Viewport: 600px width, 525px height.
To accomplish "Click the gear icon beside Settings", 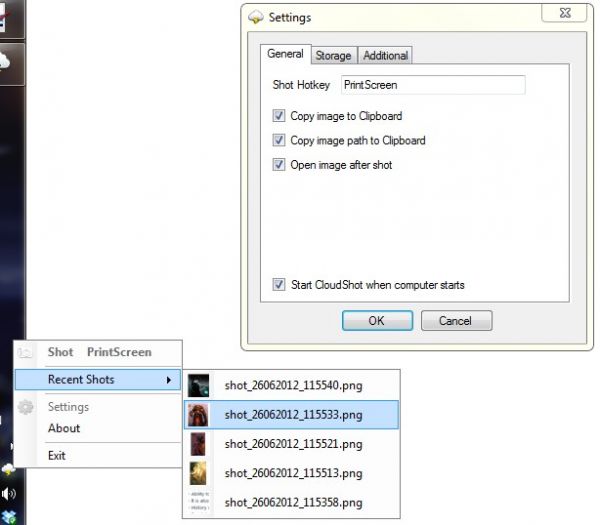I will [26, 407].
